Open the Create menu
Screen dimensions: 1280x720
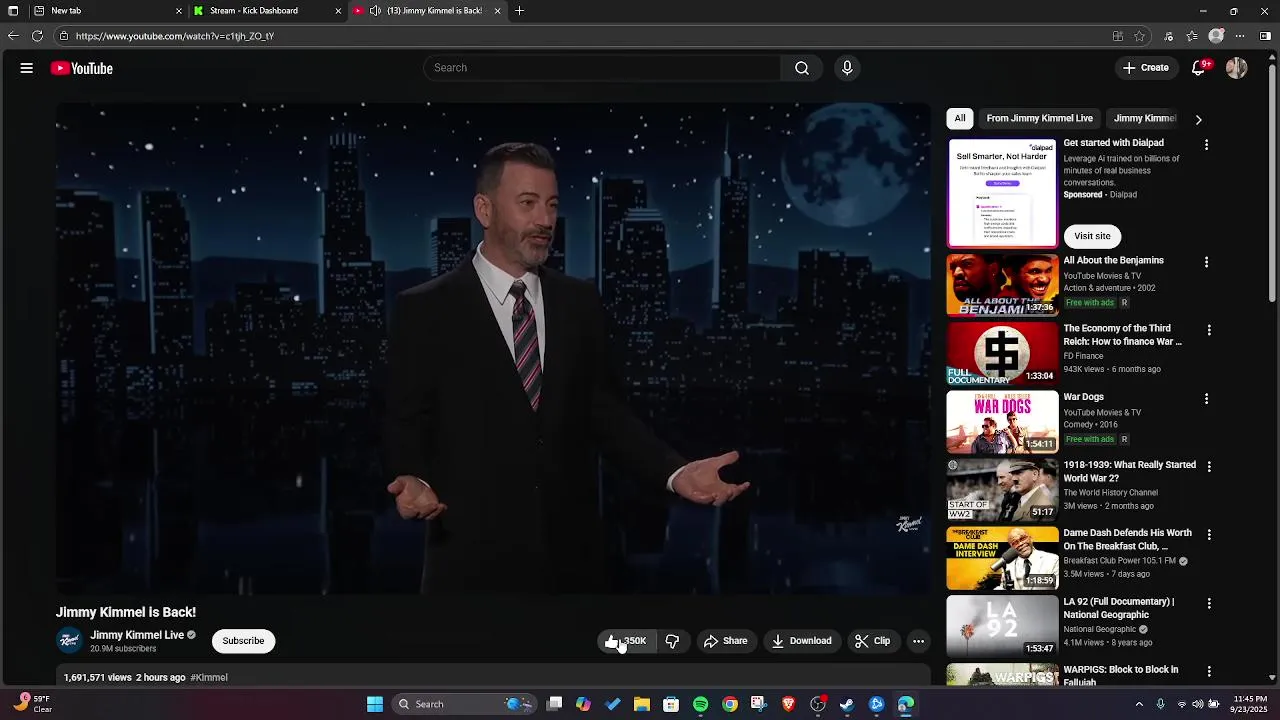click(x=1146, y=68)
